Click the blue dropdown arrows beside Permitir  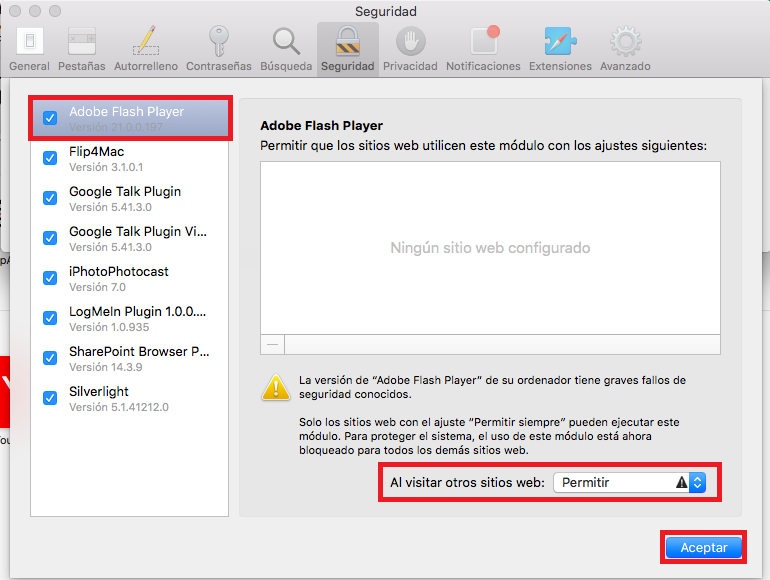point(697,482)
